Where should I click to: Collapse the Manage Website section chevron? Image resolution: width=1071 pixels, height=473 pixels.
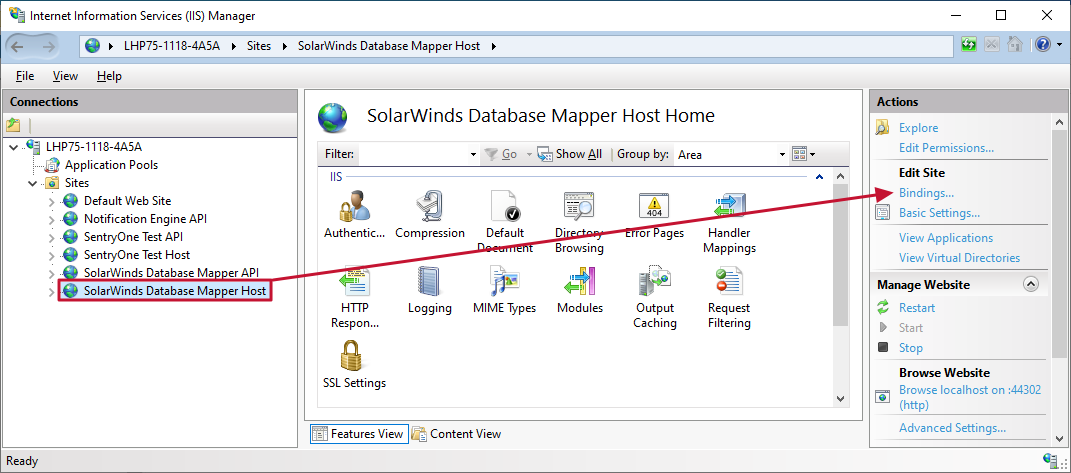pyautogui.click(x=1030, y=284)
